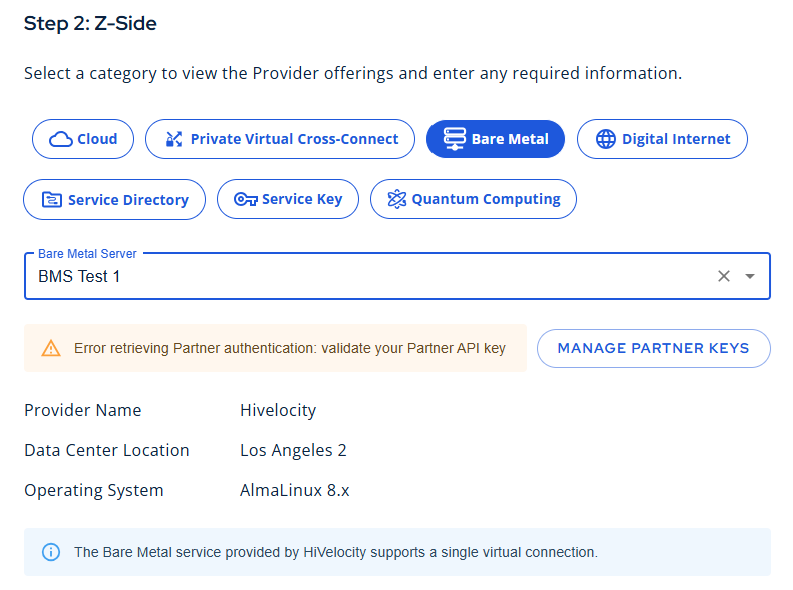Pick the Service Key category

(288, 199)
